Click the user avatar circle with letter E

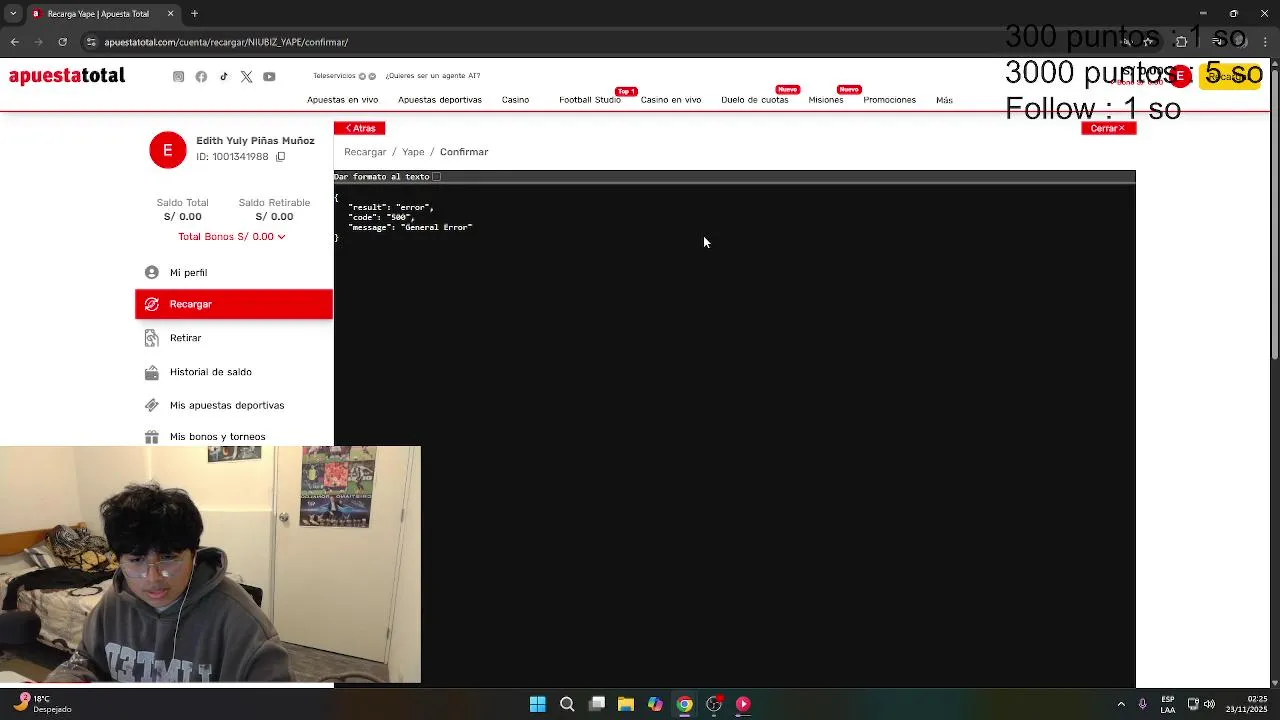pos(167,150)
